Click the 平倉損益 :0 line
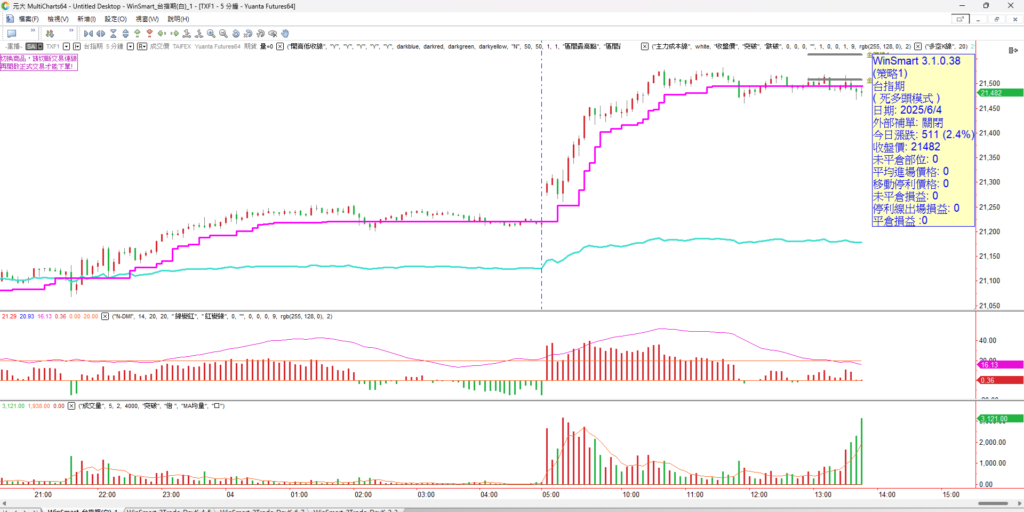The height and width of the screenshot is (512, 1024). coord(900,221)
